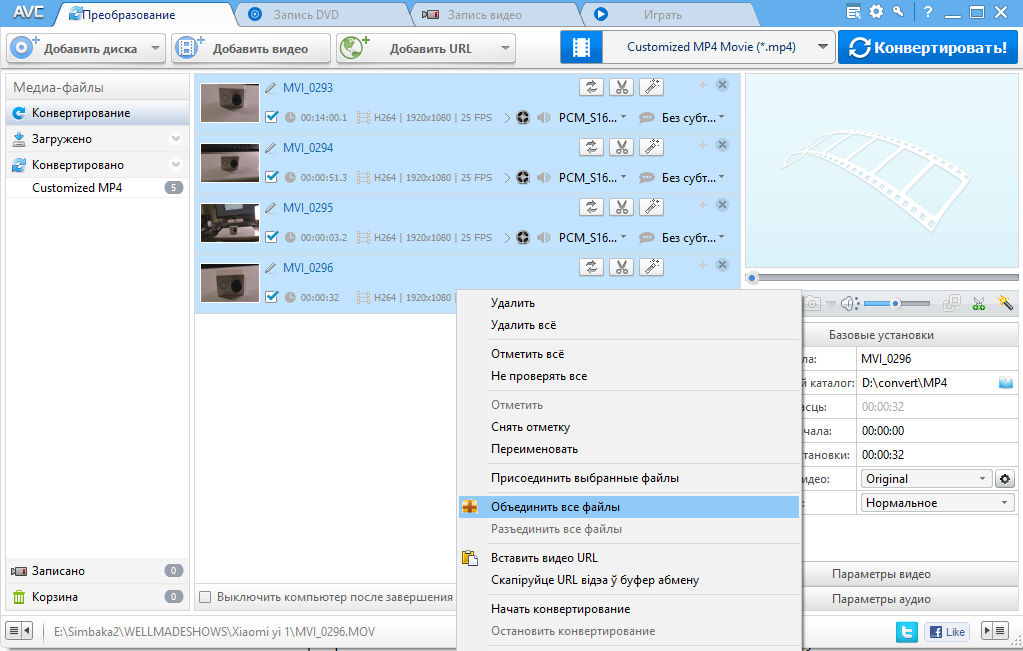
Task: Expand the Загружено sidebar section
Action: (x=176, y=138)
